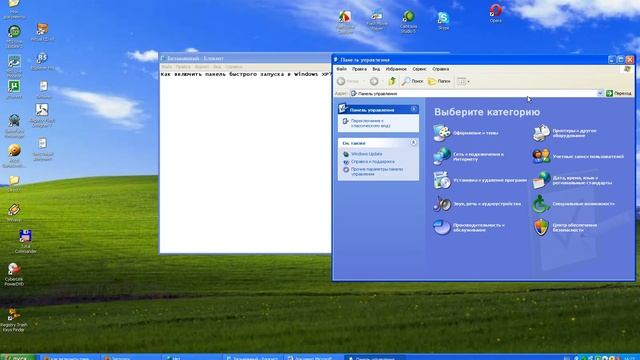Open the Camtasia Studio desktop icon
640x360 pixels.
tap(408, 21)
